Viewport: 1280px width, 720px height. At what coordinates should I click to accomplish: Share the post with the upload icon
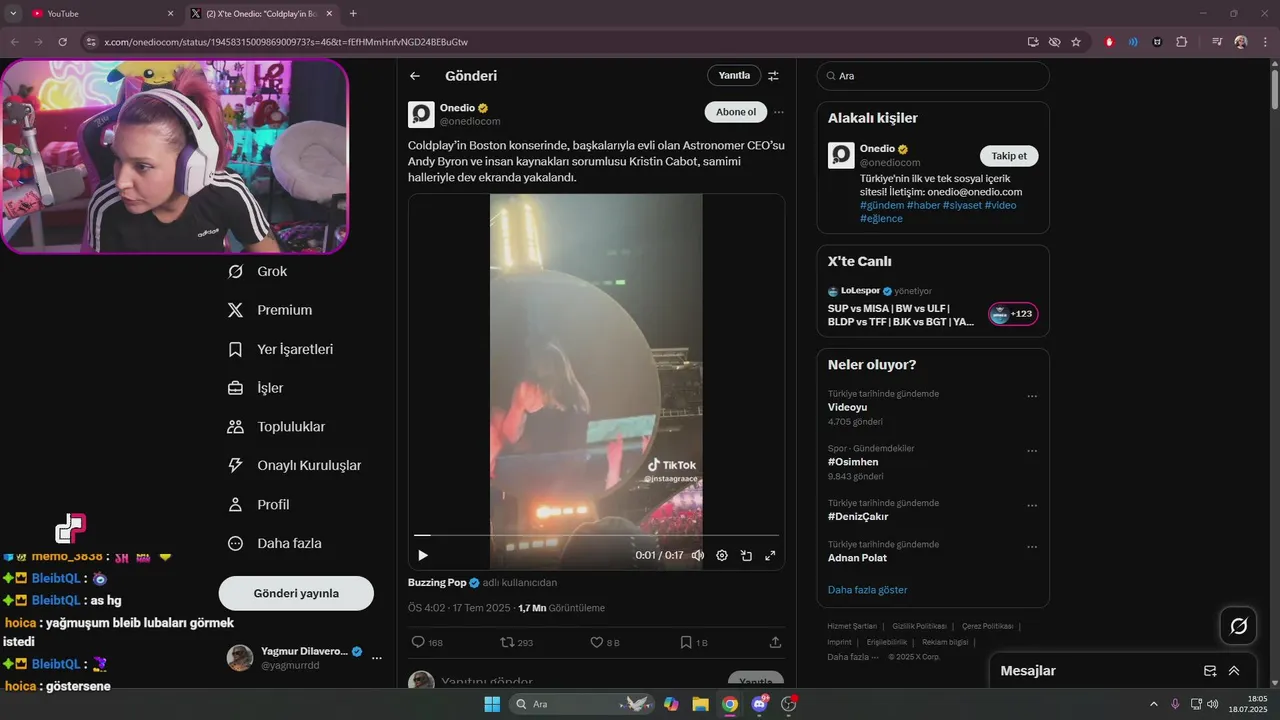[x=775, y=642]
